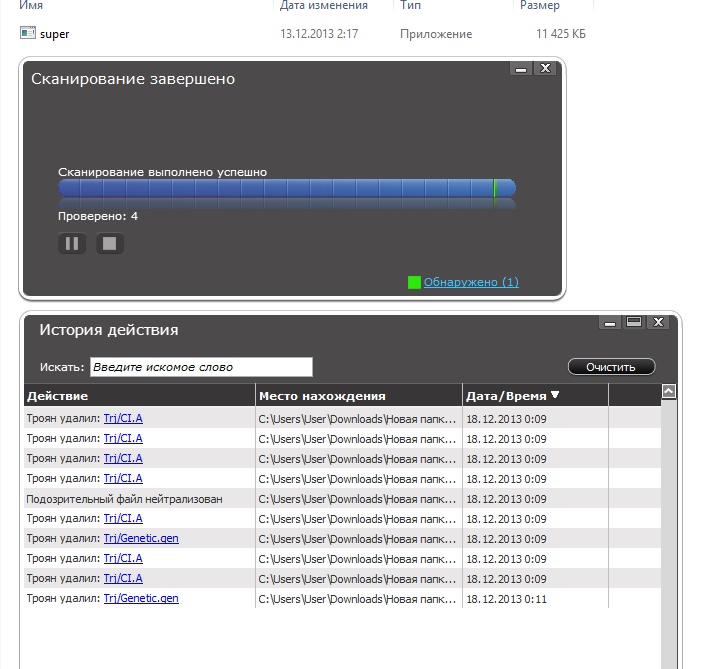Click the Проверено: 4 counter text

tap(98, 216)
